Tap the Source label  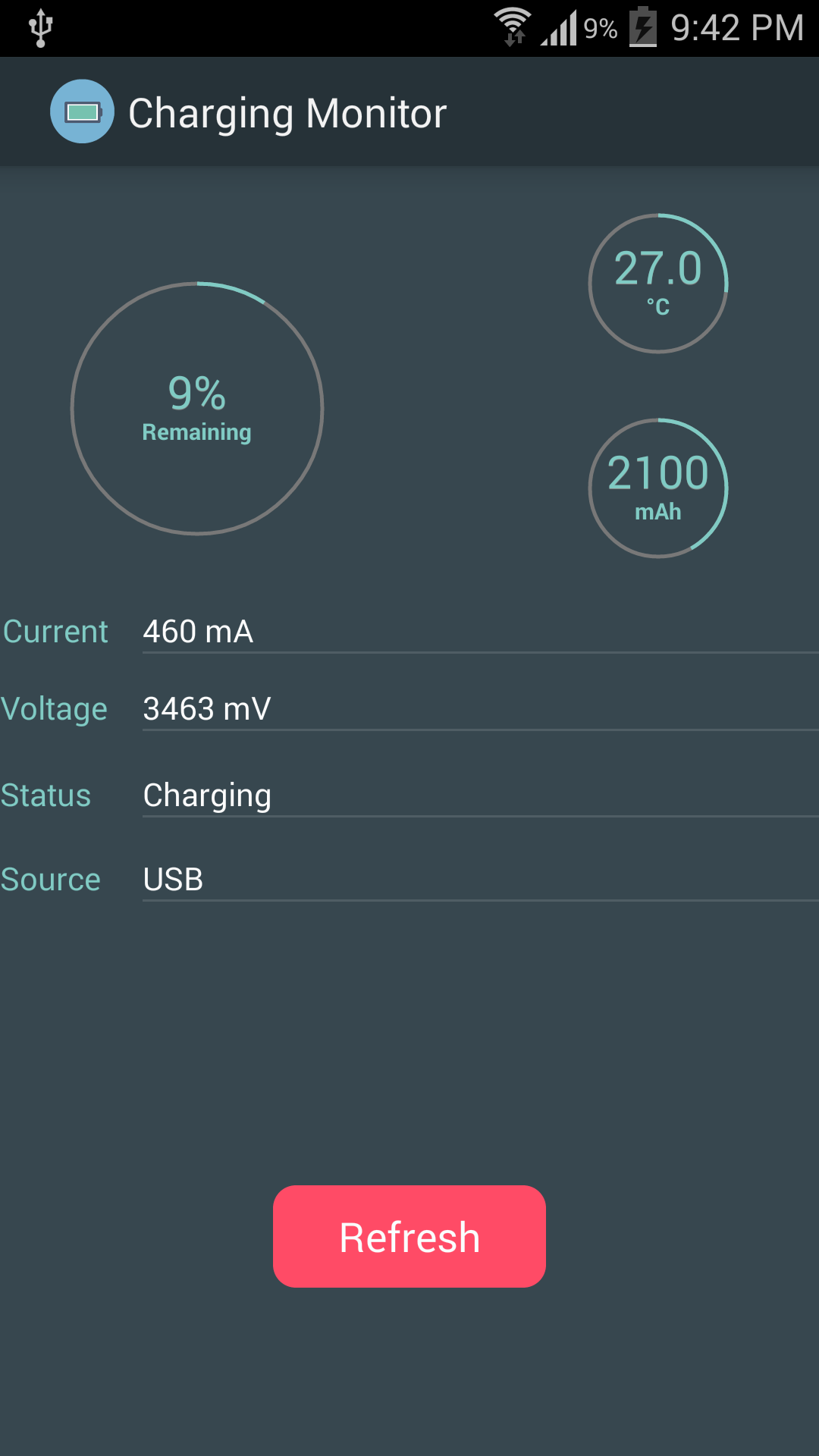pos(50,880)
